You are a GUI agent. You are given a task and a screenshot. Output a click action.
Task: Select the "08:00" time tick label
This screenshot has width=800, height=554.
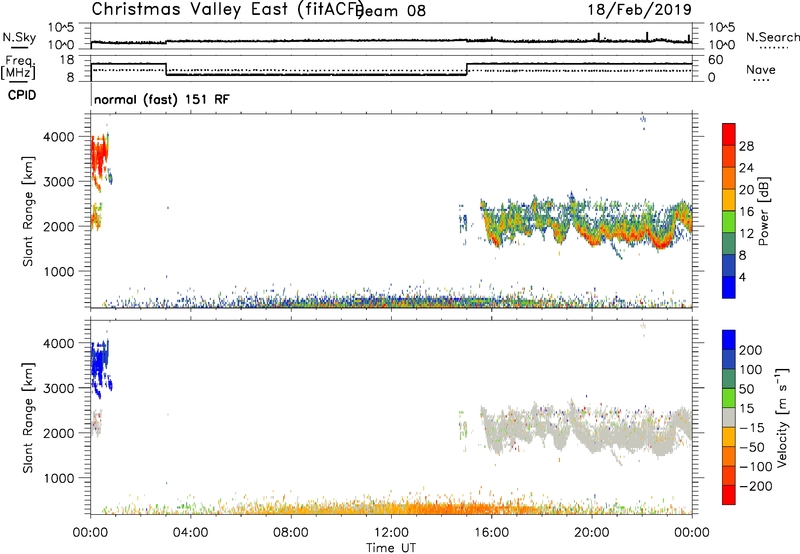(x=291, y=533)
